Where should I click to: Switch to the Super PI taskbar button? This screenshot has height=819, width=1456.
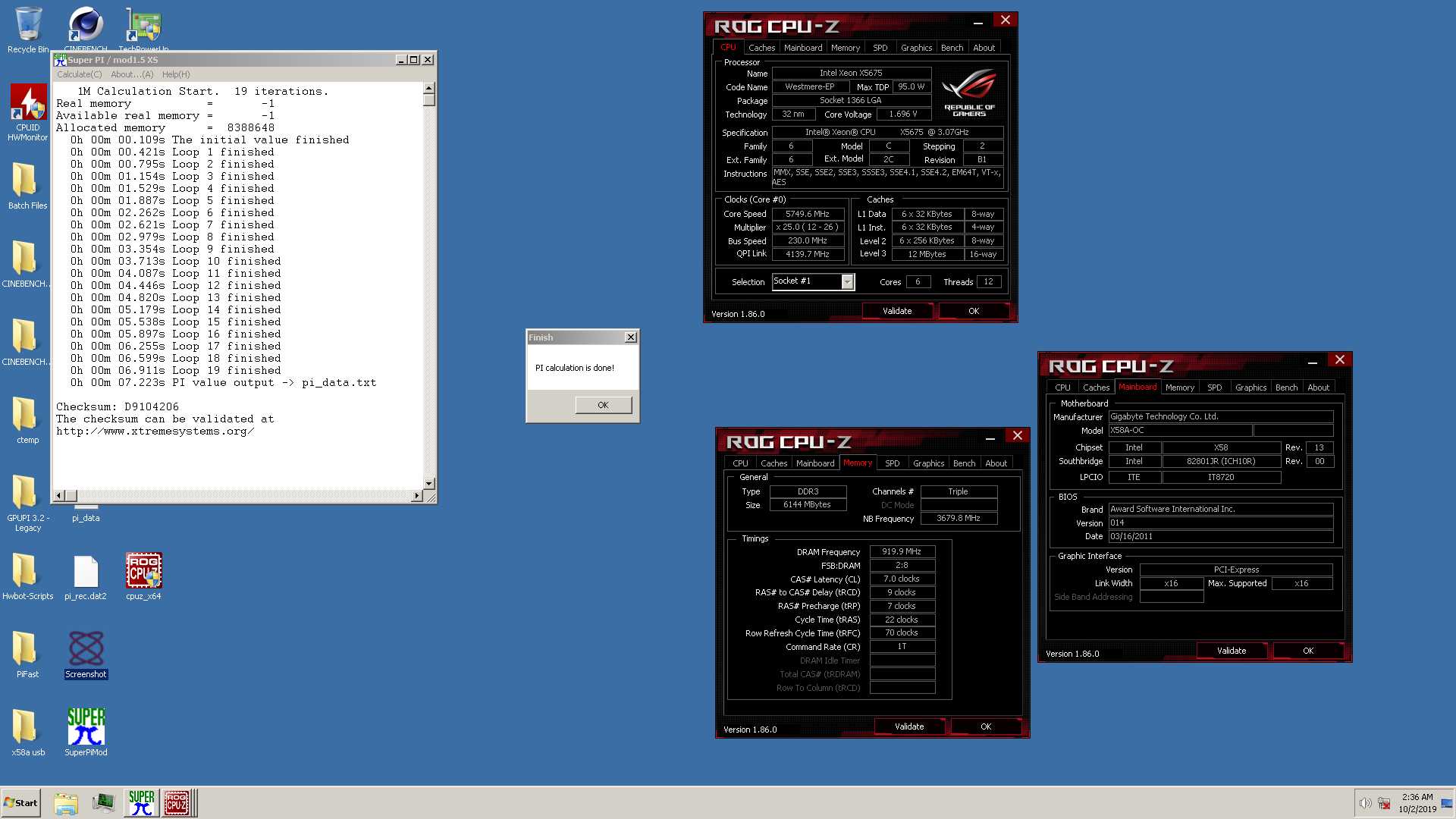point(141,802)
